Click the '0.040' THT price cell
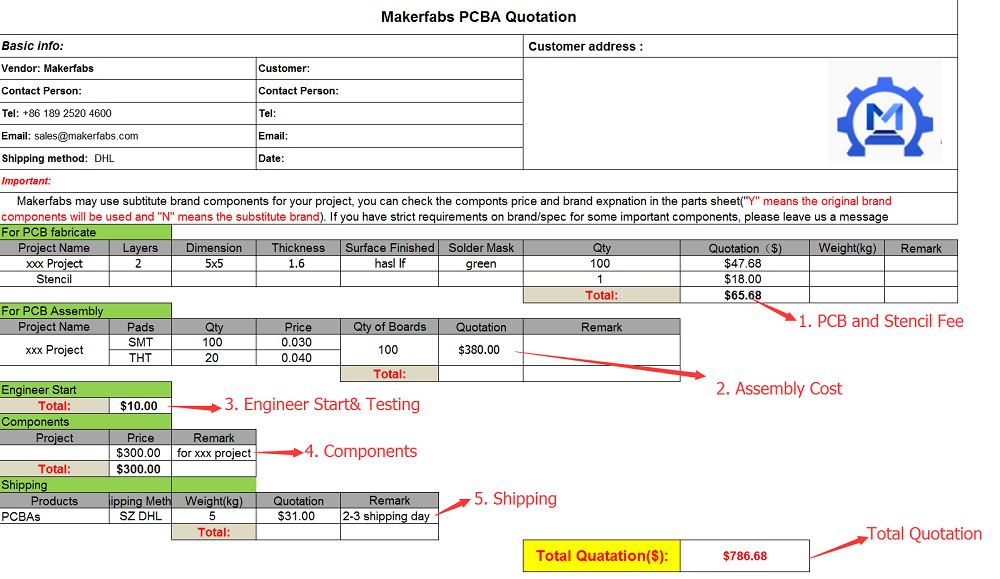 [298, 358]
